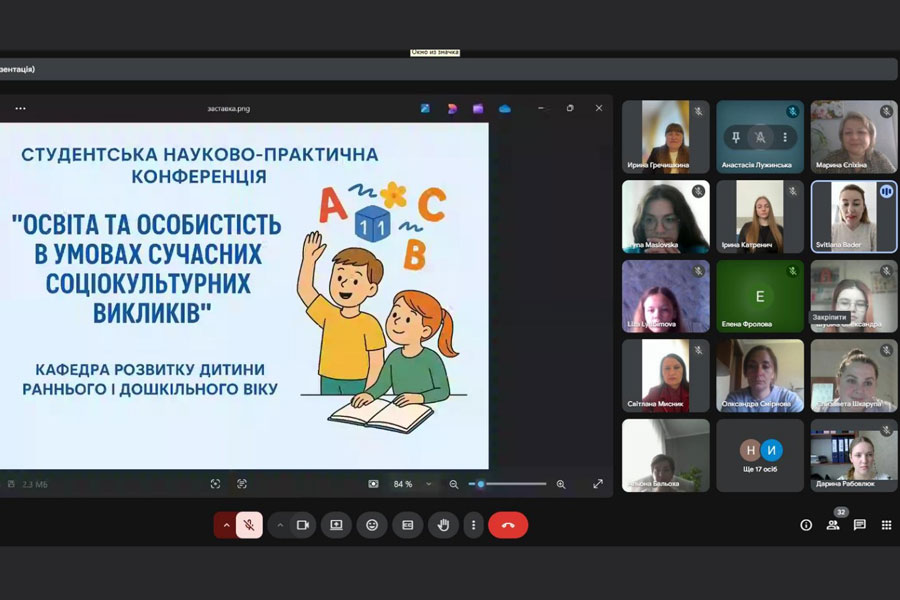Open more options on Анастасія Лужинська's tile
This screenshot has width=900, height=600.
pos(785,137)
